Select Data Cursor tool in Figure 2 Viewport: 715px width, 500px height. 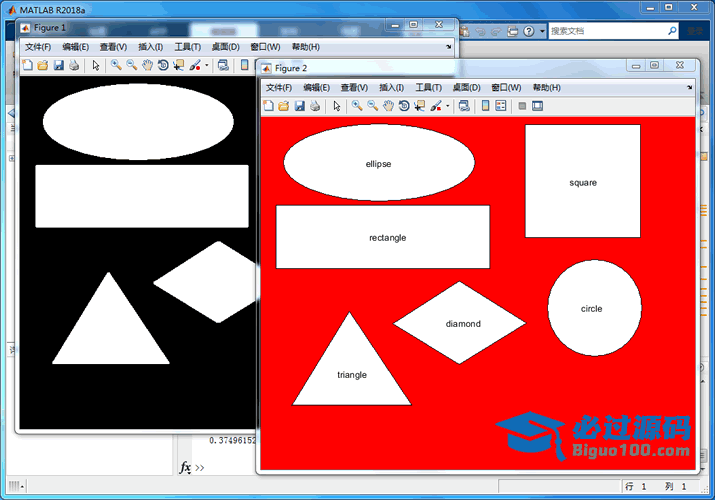pyautogui.click(x=419, y=106)
